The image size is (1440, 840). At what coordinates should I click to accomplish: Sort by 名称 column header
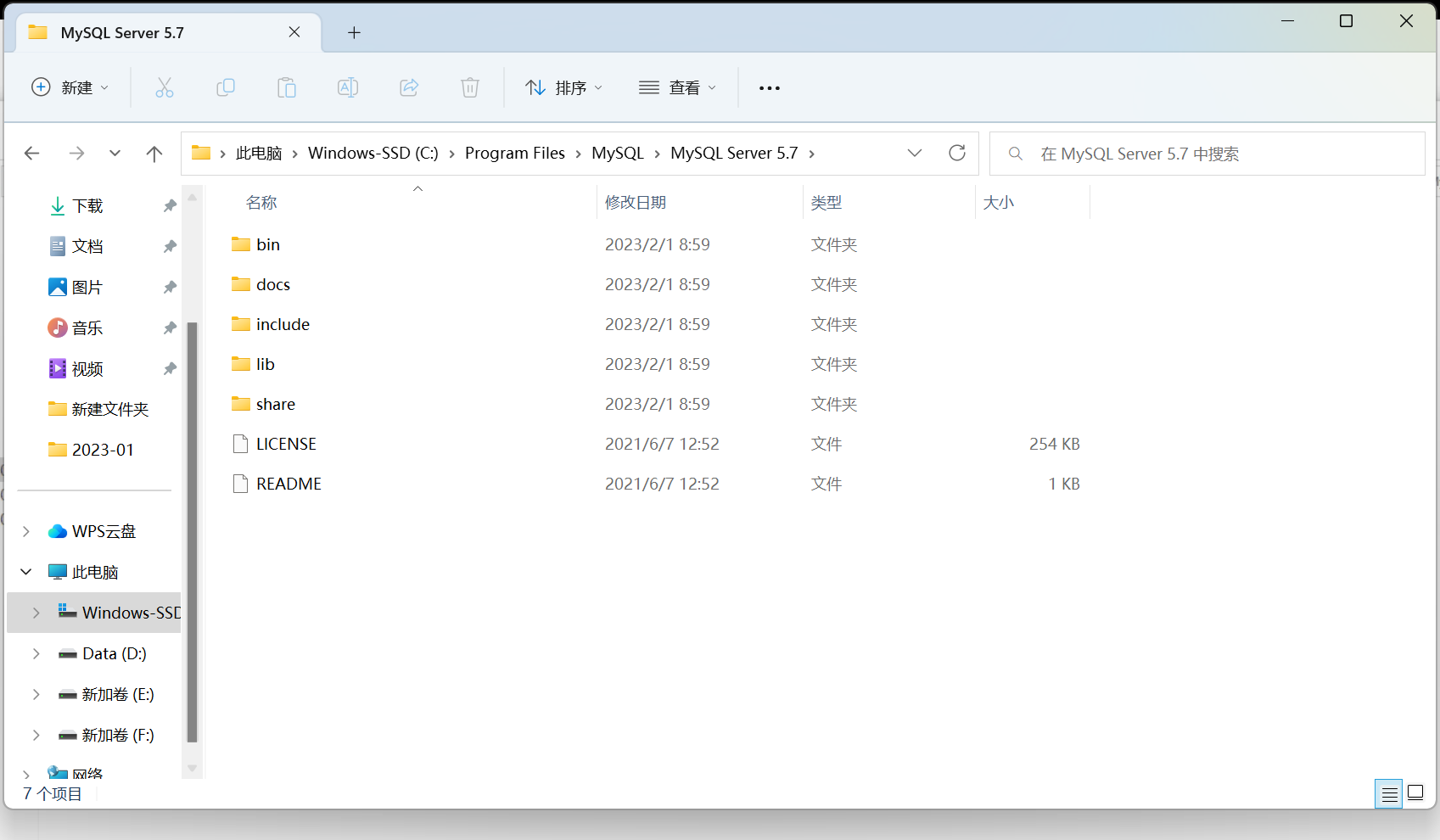point(261,203)
